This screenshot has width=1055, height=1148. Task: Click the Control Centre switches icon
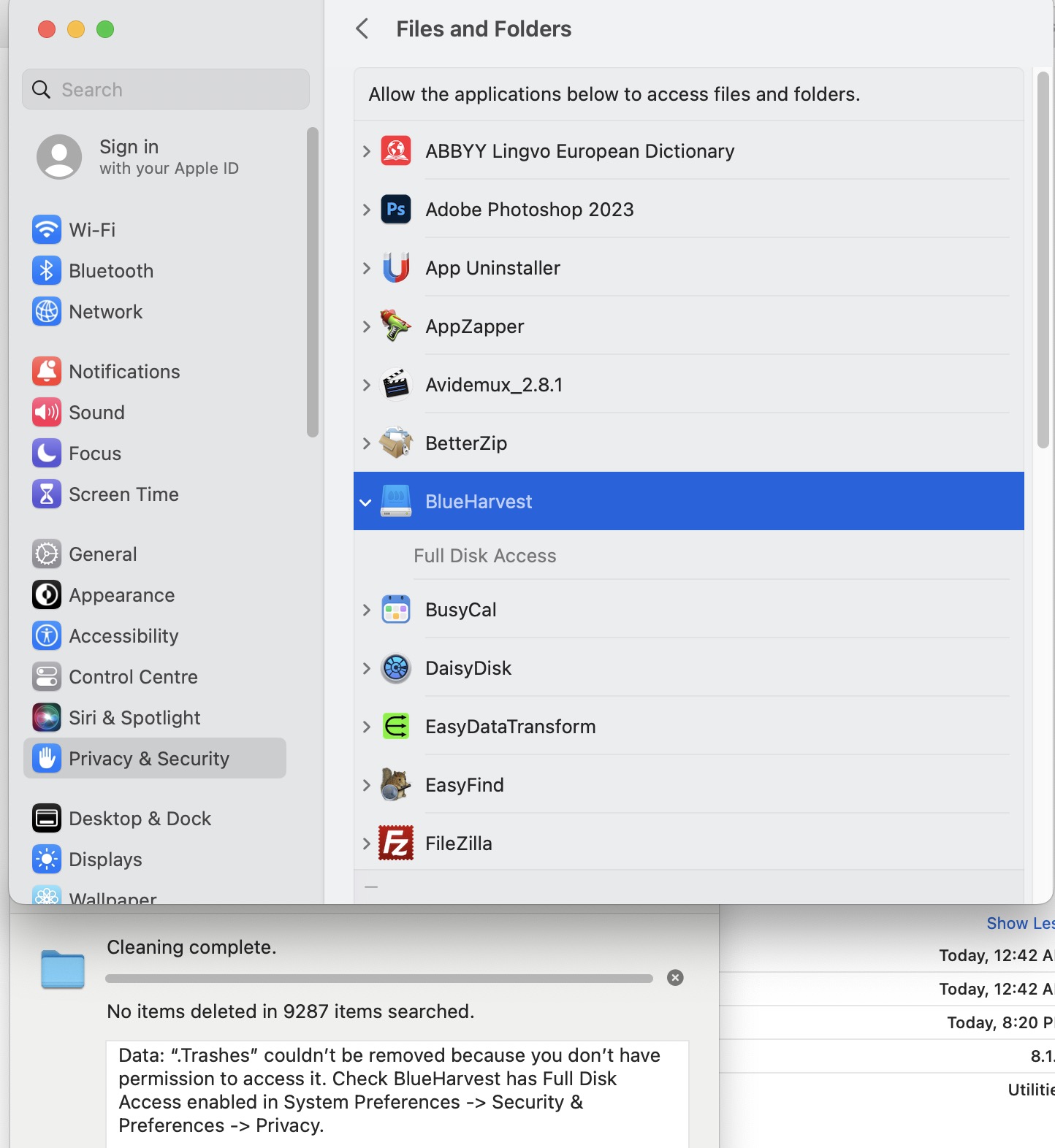coord(47,677)
